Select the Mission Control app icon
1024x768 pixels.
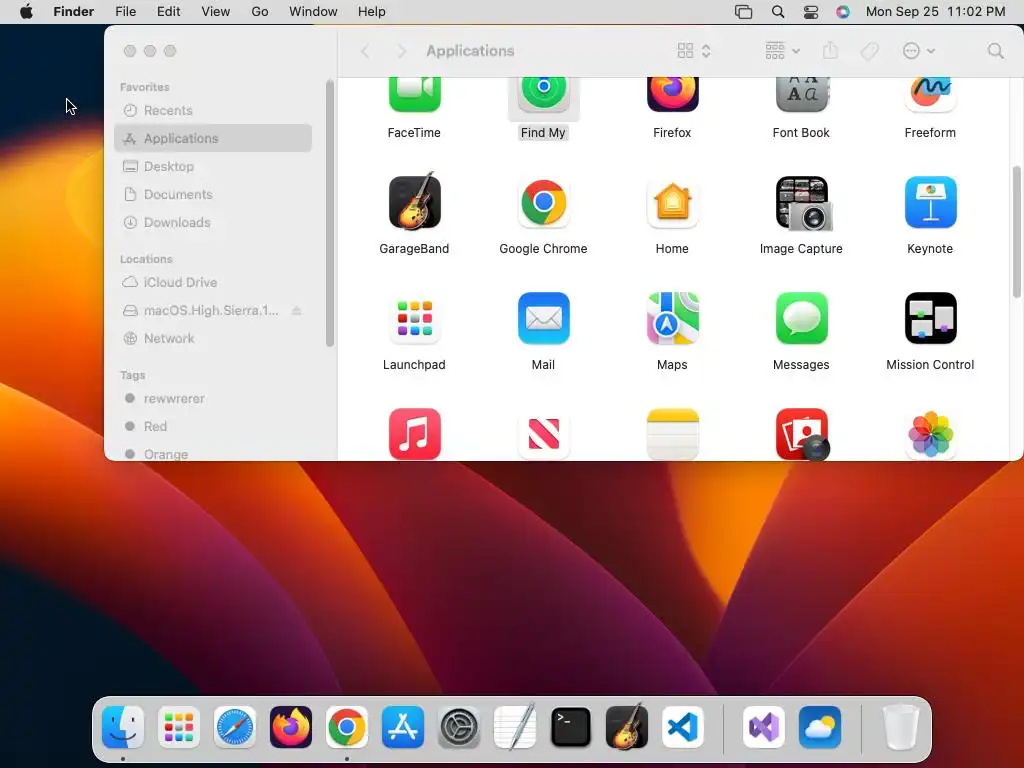(930, 319)
